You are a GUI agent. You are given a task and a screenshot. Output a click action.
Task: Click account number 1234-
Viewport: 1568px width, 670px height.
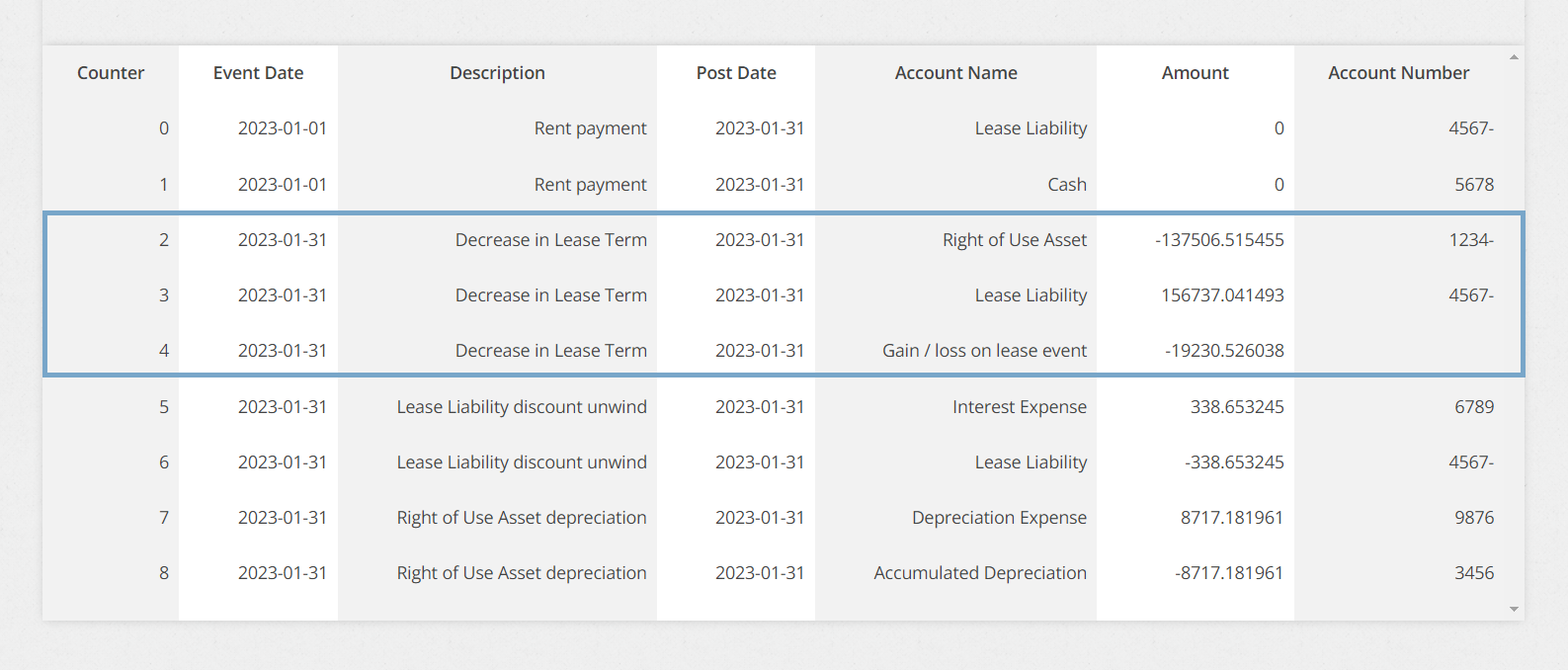pyautogui.click(x=1471, y=240)
